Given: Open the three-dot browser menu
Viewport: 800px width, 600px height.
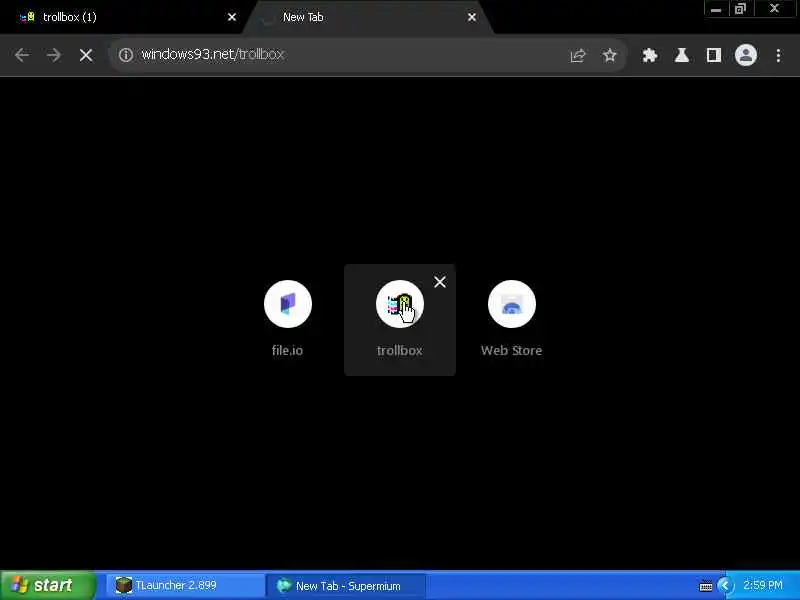Looking at the screenshot, I should point(778,55).
